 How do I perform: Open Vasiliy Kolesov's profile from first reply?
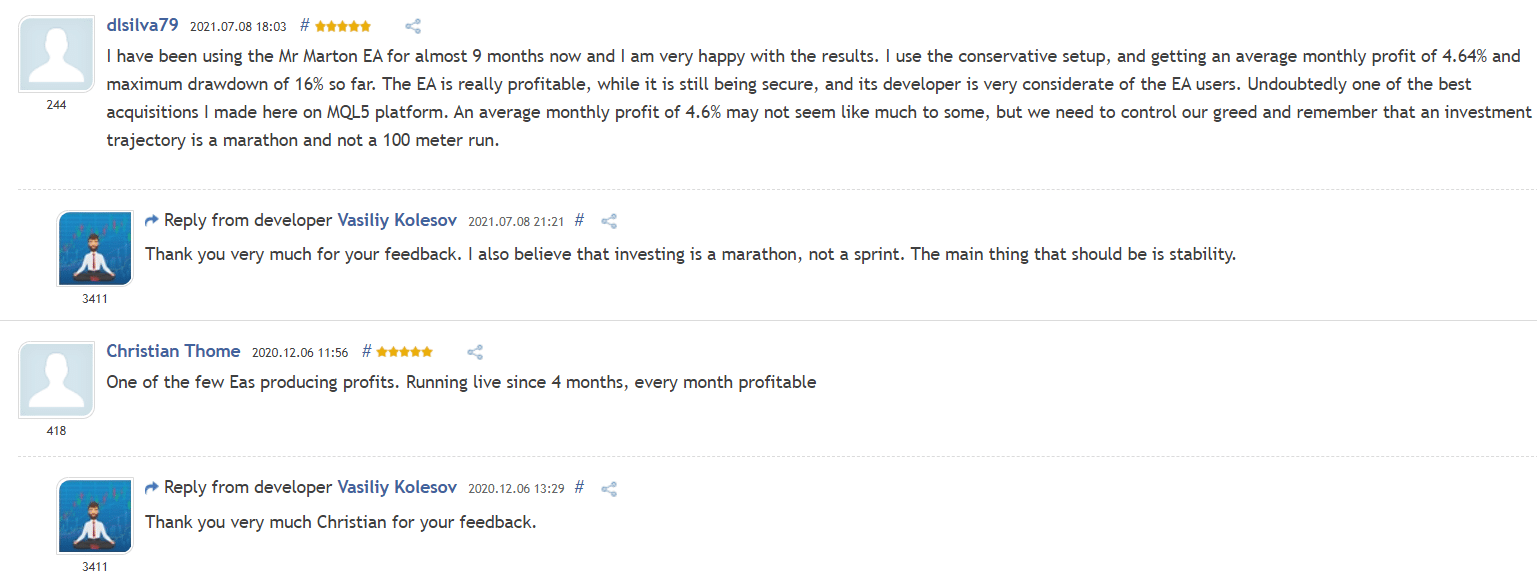click(x=397, y=220)
